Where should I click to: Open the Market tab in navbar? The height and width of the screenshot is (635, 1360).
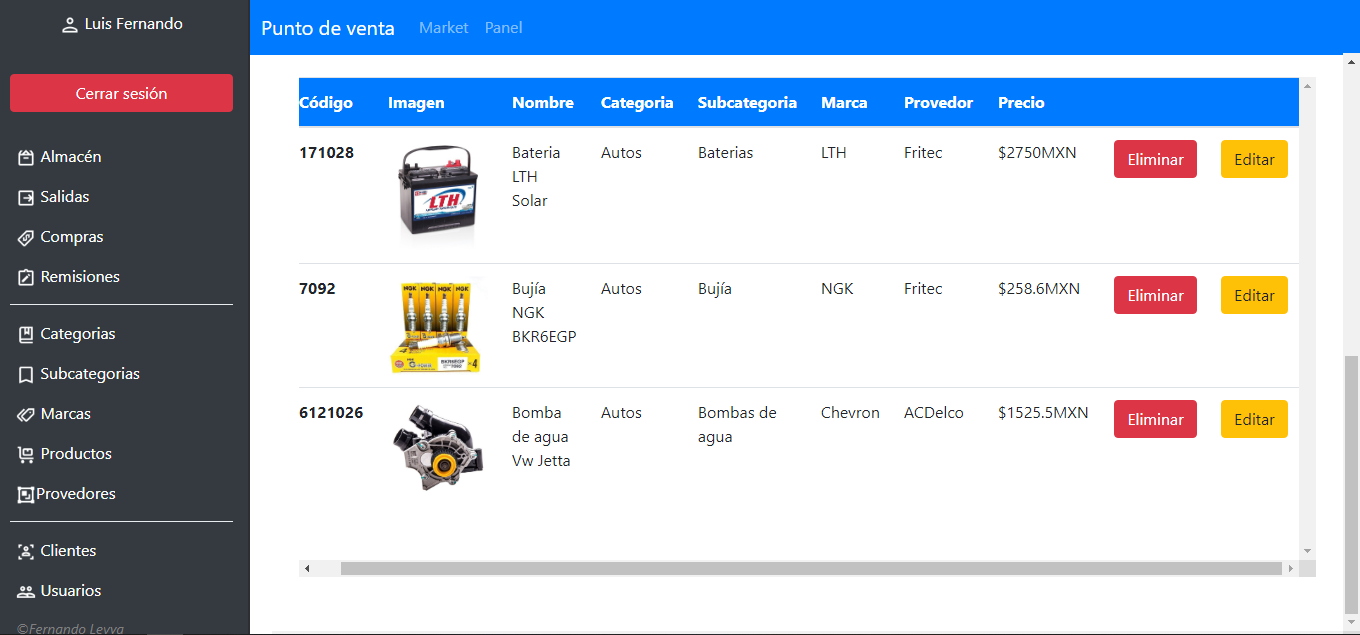click(x=443, y=28)
